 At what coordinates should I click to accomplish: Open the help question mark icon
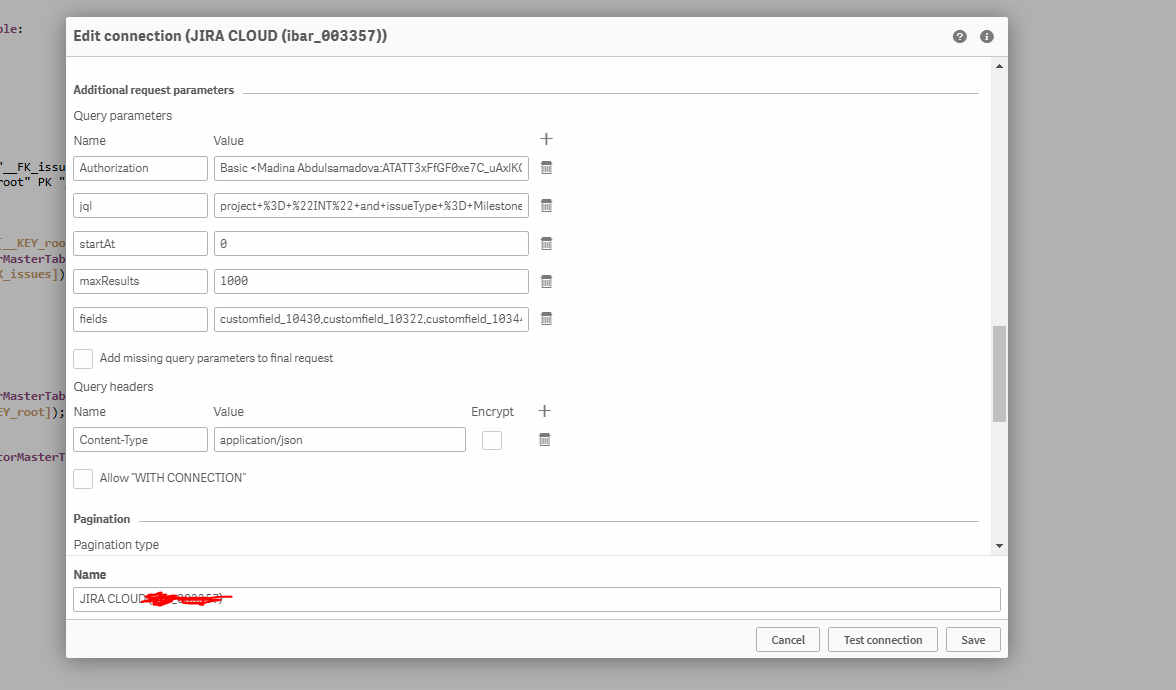click(x=959, y=37)
